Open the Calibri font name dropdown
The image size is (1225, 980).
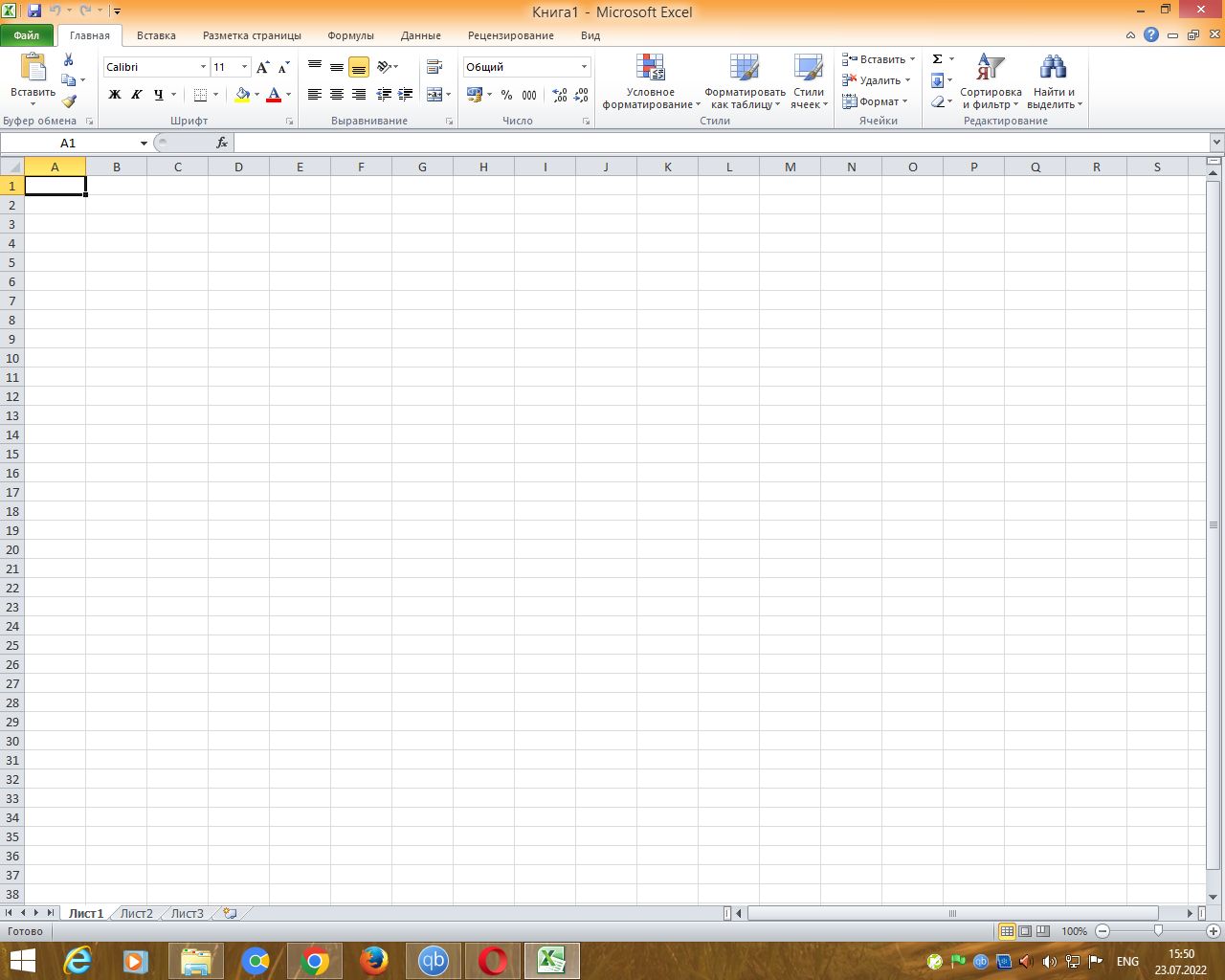(203, 67)
